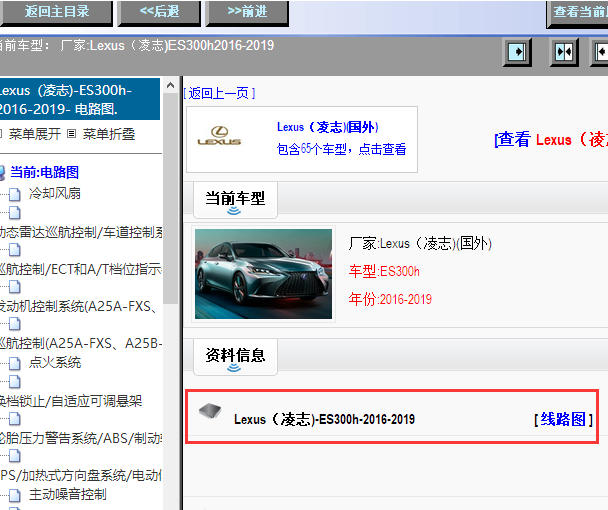
Task: Click the sidebar vertical scrollbar thumb
Action: pyautogui.click(x=170, y=198)
